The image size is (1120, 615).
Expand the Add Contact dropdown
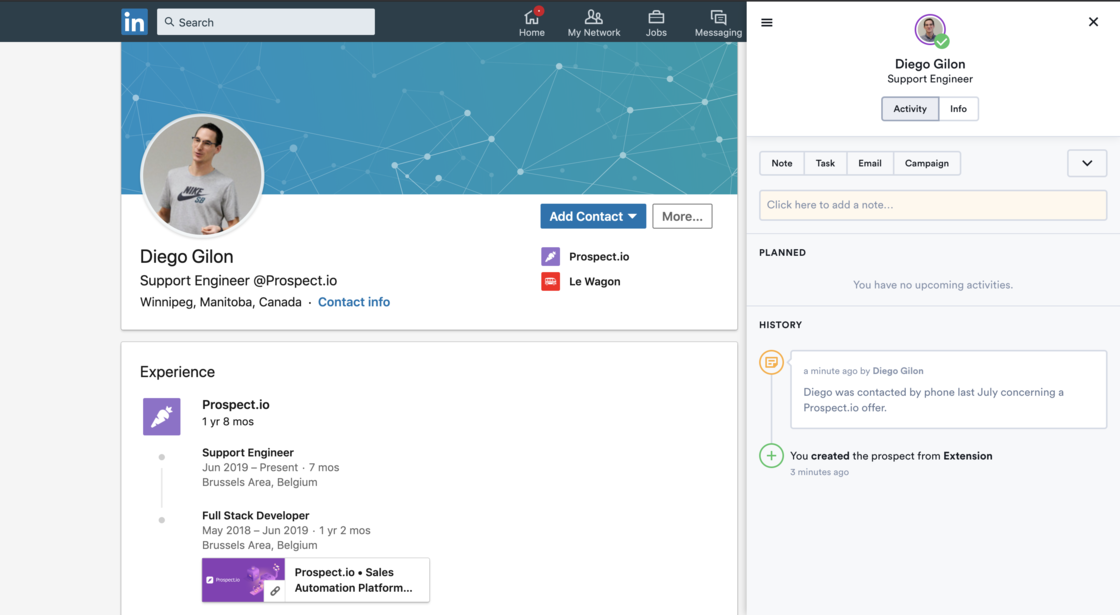[x=632, y=216]
